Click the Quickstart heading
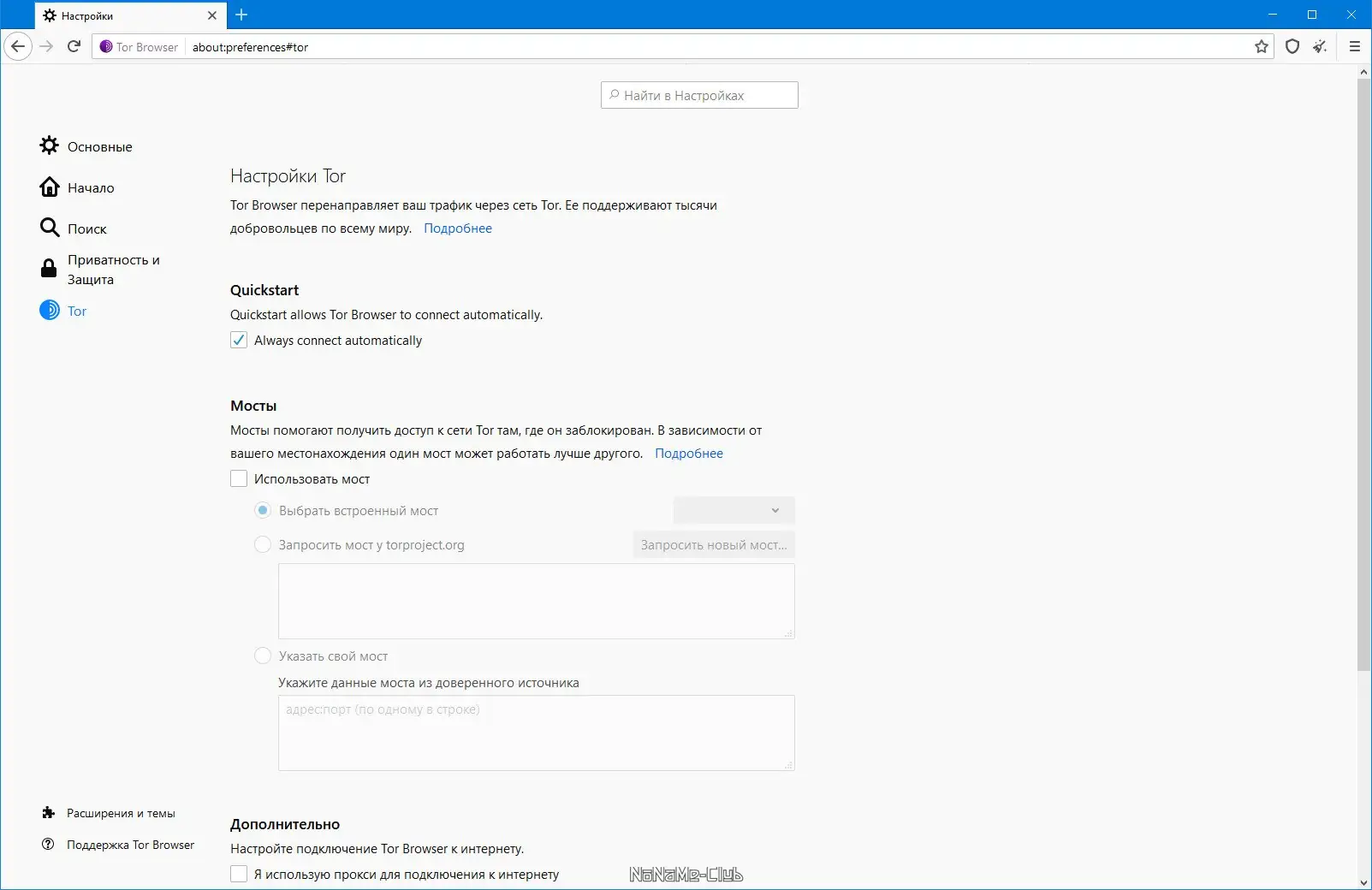1372x890 pixels. click(x=264, y=290)
